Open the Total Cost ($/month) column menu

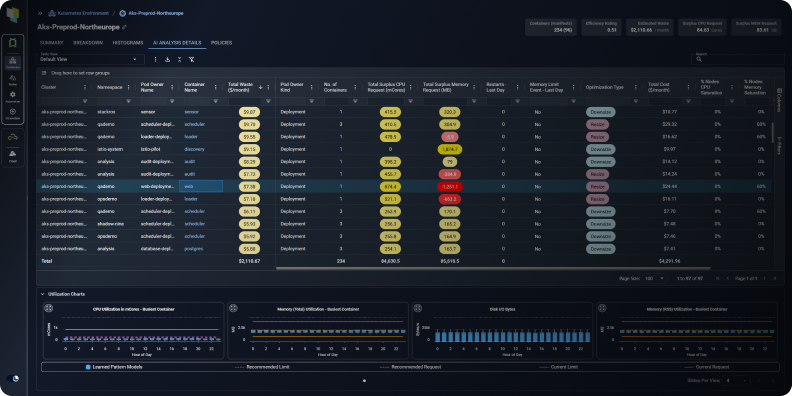(688, 87)
